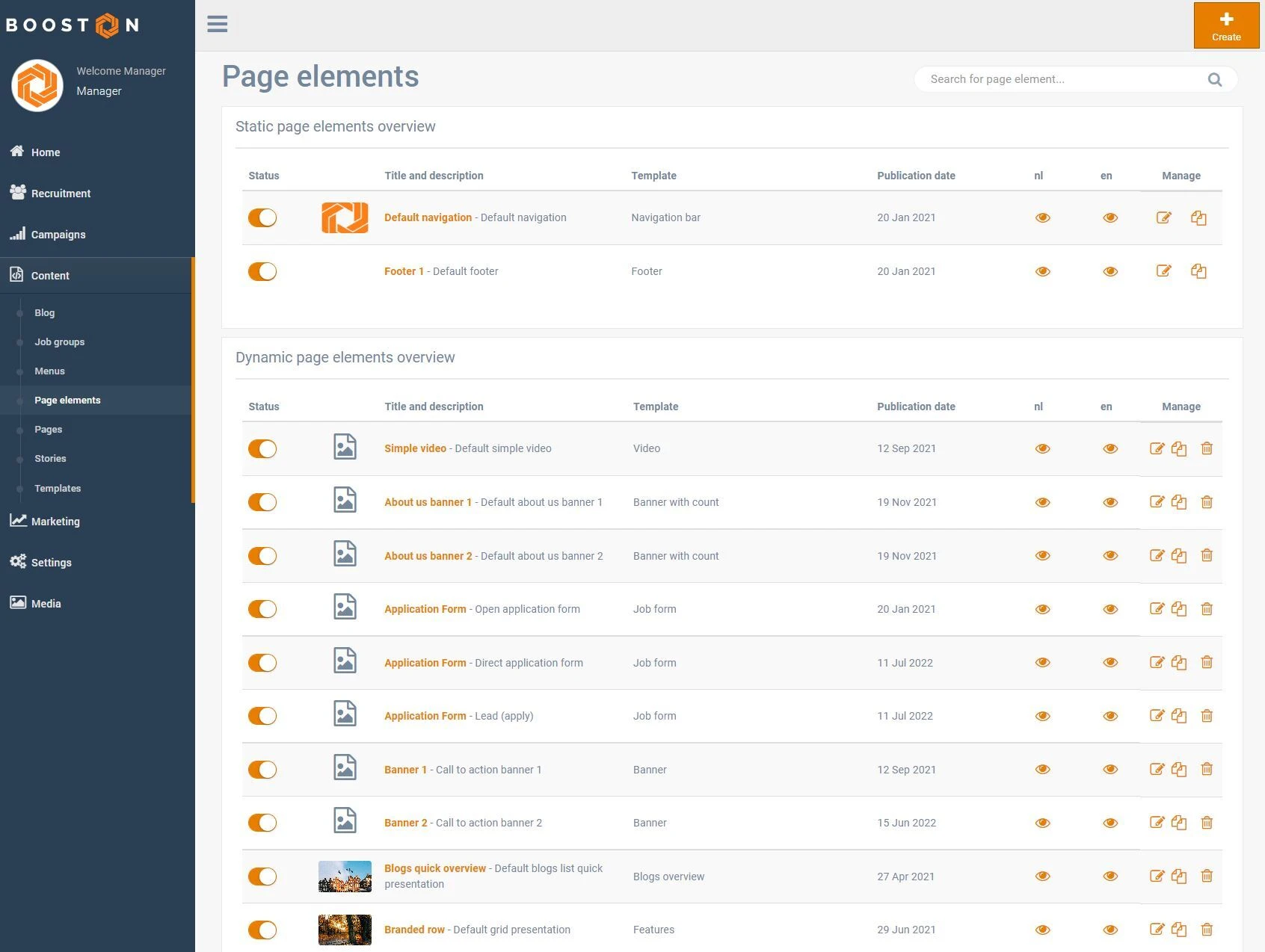Expand the Settings sidebar section

click(51, 563)
